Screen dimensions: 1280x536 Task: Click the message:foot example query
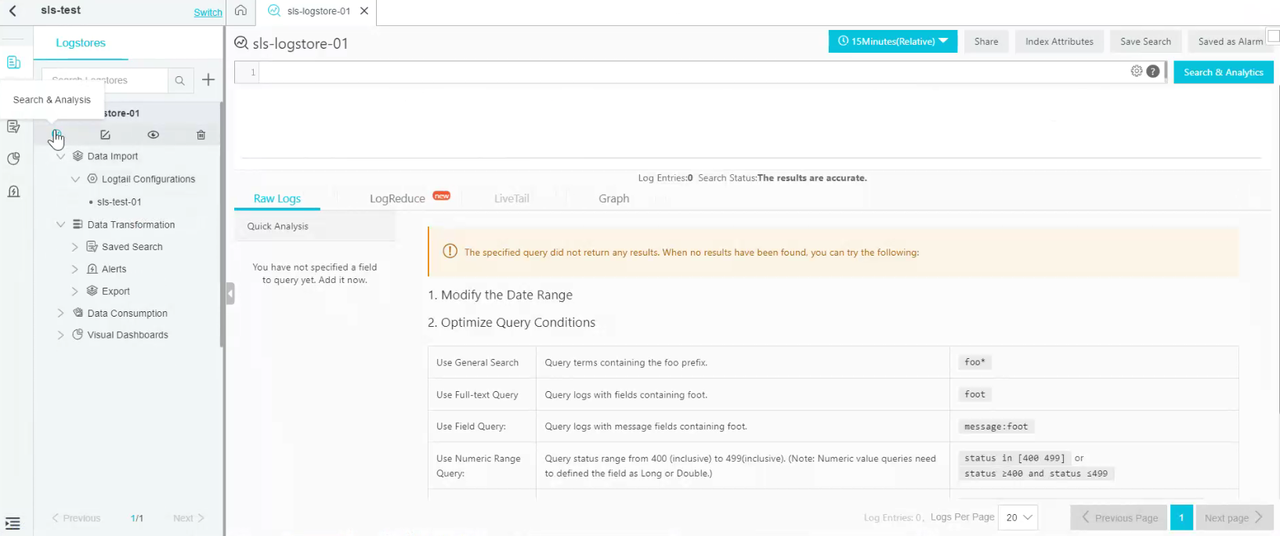[995, 426]
